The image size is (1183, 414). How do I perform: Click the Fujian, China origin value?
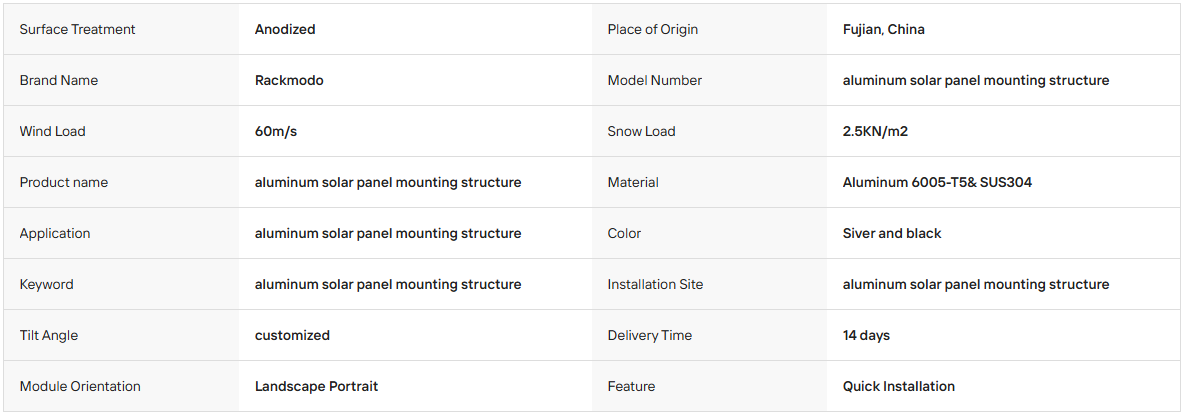click(883, 29)
